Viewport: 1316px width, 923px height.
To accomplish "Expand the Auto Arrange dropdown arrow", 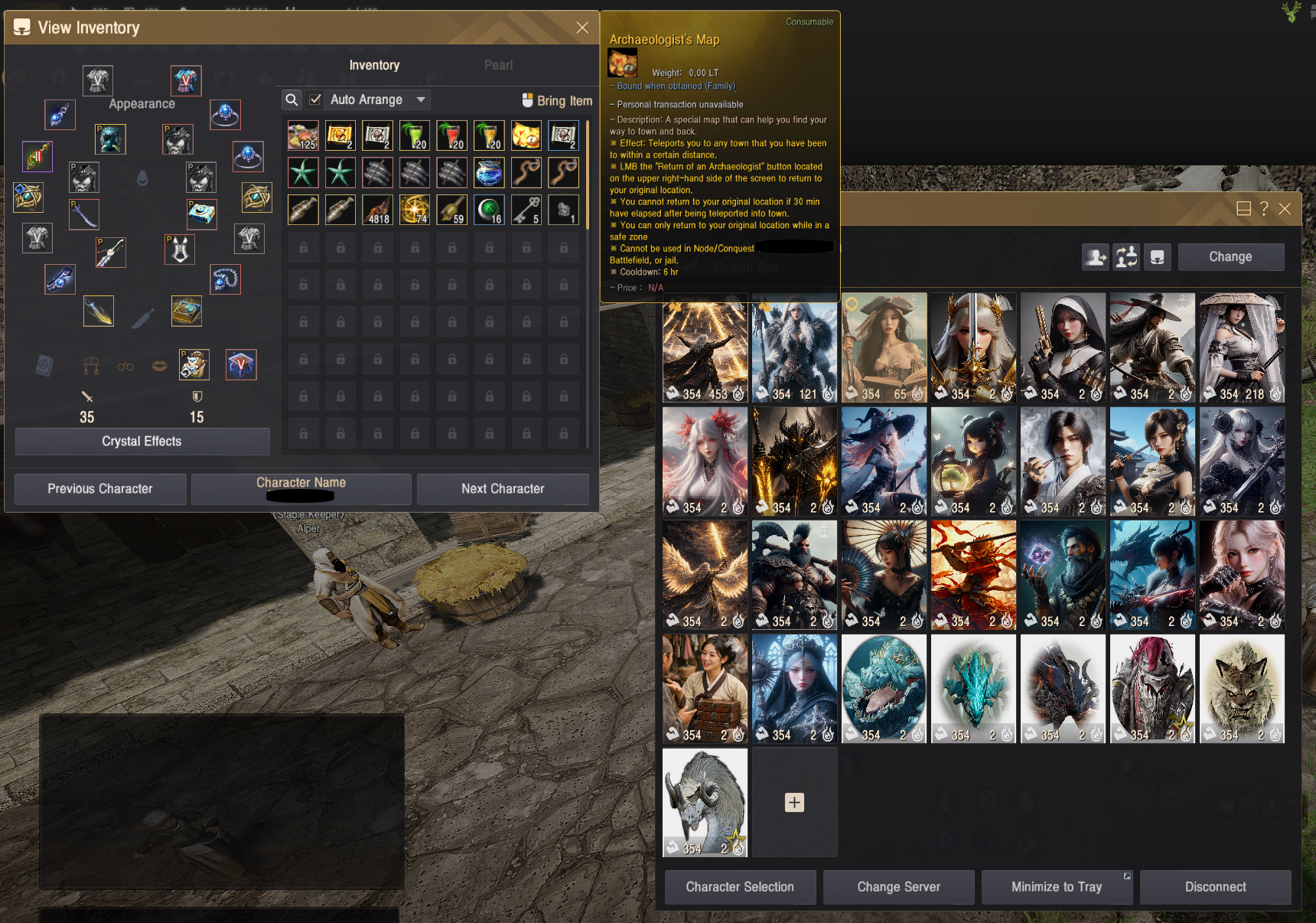I will point(421,99).
